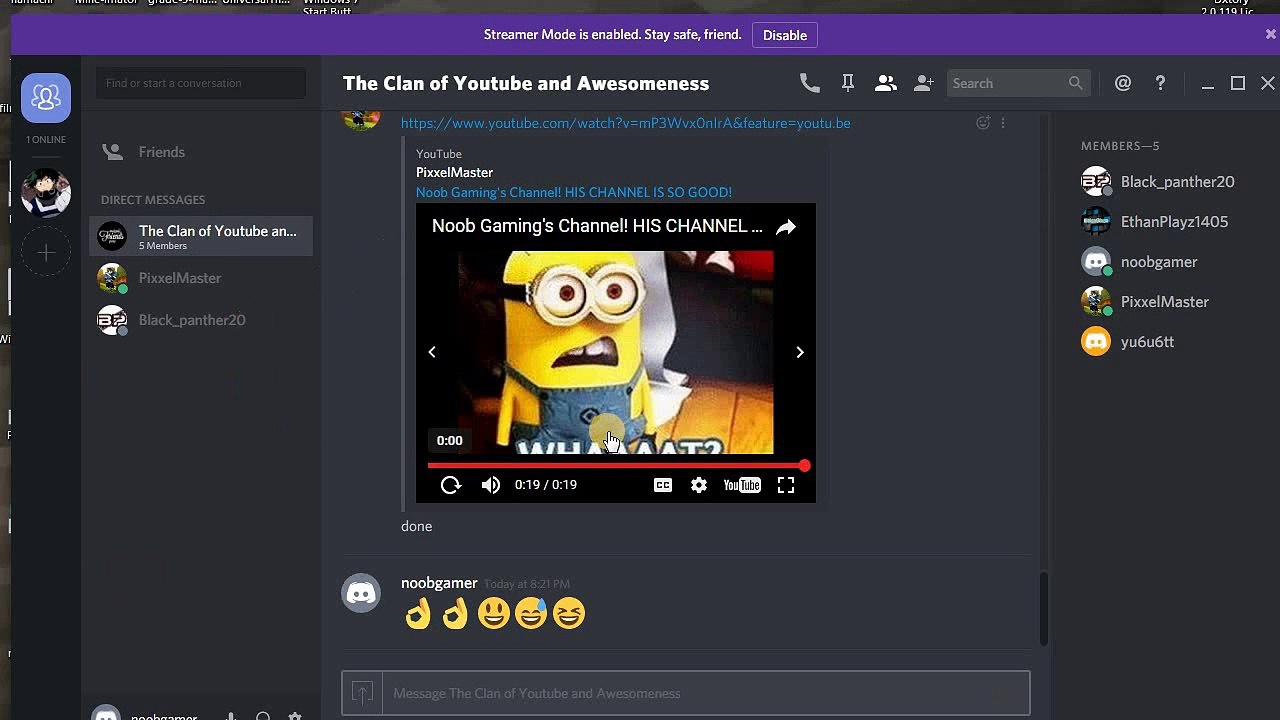1280x720 pixels.
Task: Open the youtube.com watch link
Action: [x=626, y=123]
